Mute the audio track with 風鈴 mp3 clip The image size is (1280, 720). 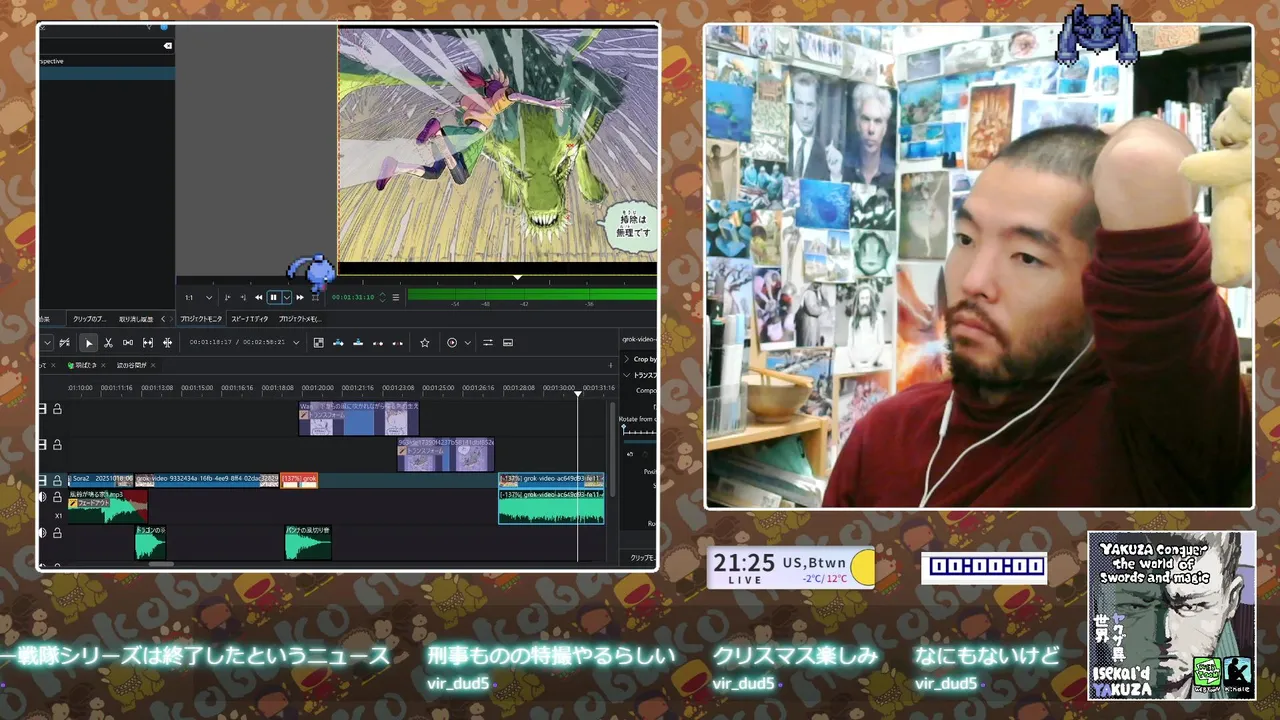[x=43, y=497]
